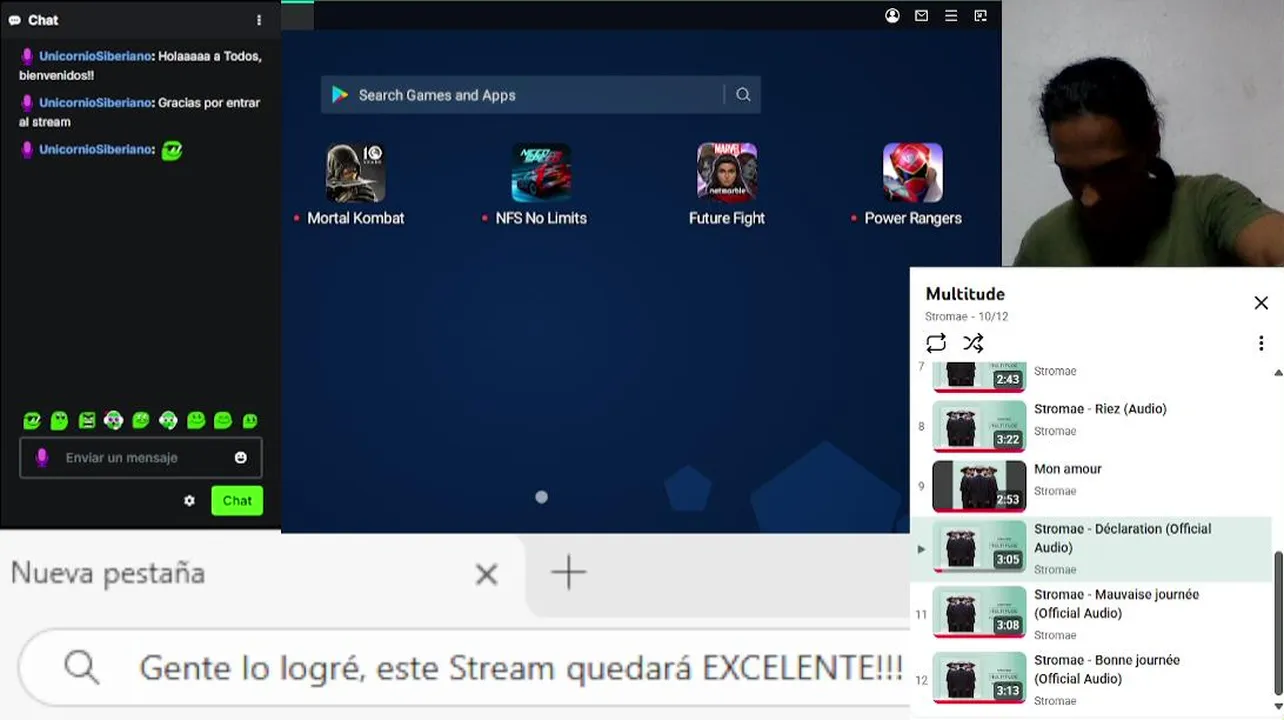Click the minimize-to-window icon in emulator top bar
This screenshot has width=1284, height=720.
point(981,15)
